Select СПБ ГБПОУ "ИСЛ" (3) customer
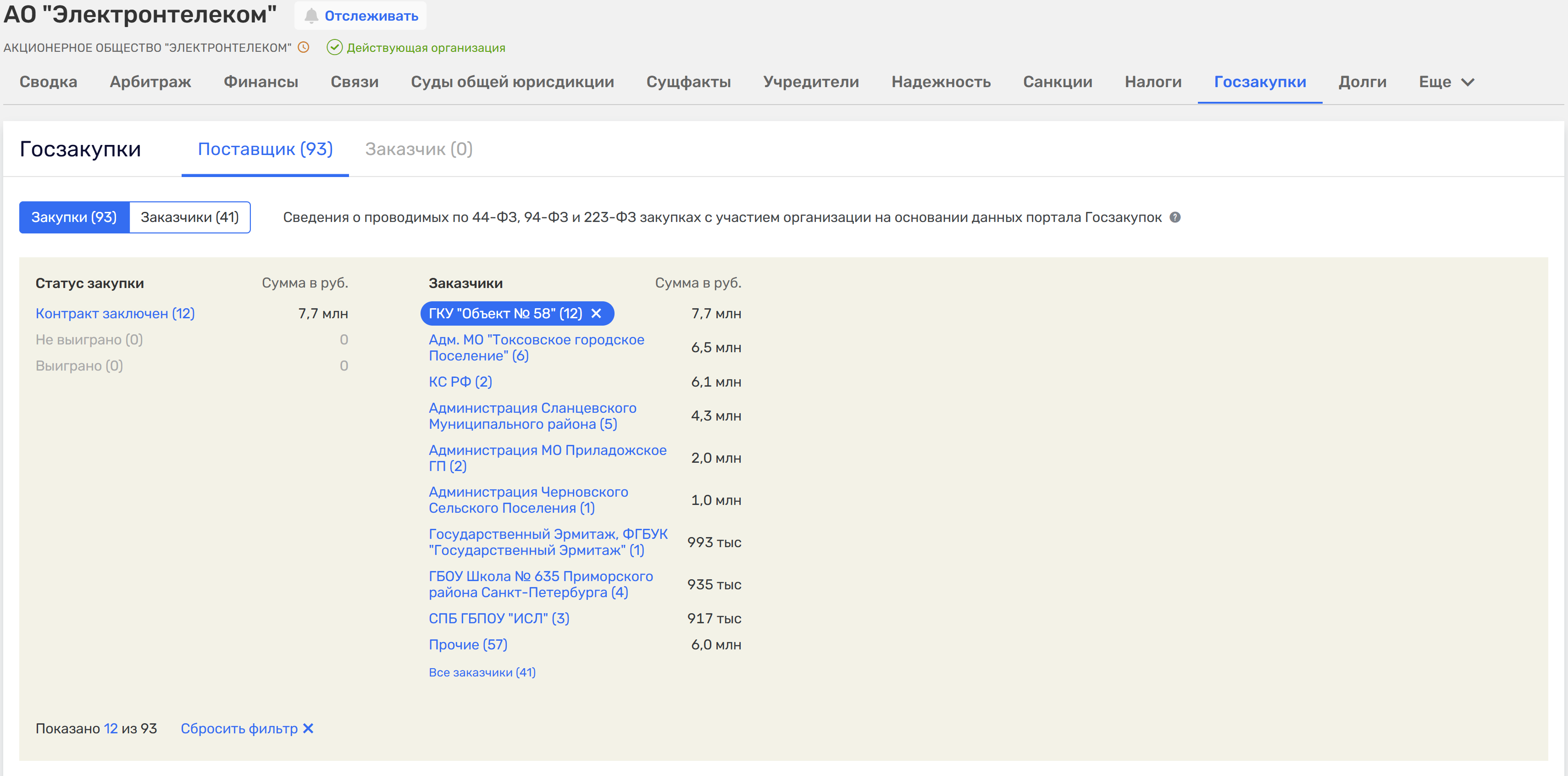 499,618
